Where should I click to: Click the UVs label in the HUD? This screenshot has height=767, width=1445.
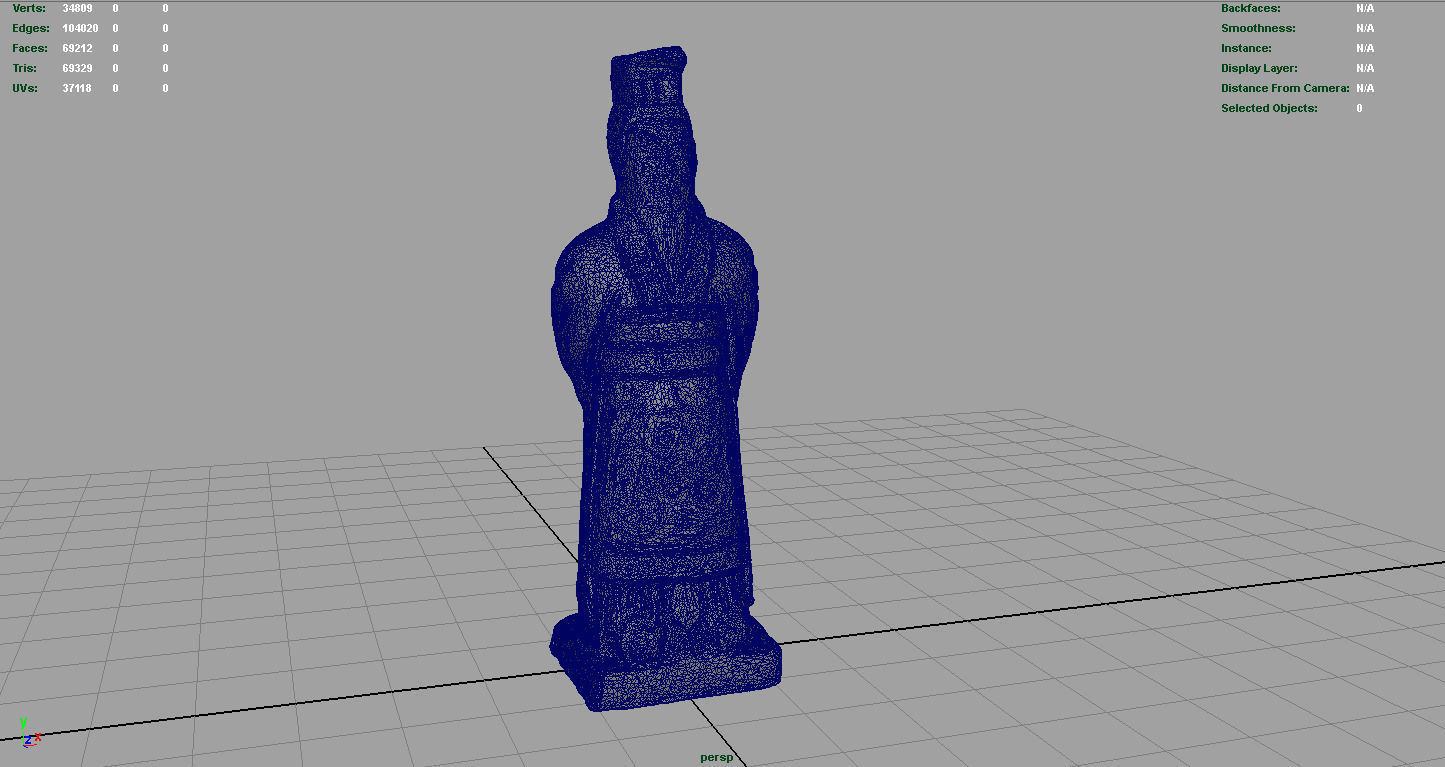point(25,88)
